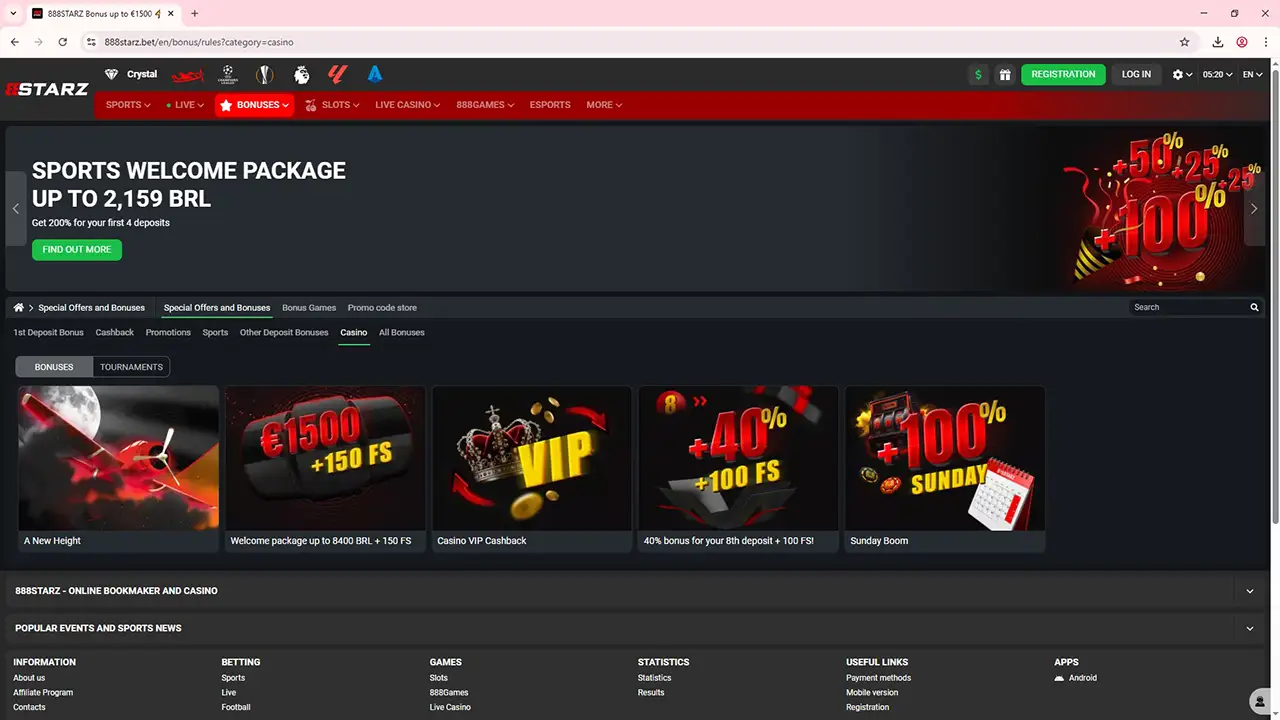This screenshot has width=1280, height=720.
Task: Click the Champions League logo icon
Action: [228, 74]
